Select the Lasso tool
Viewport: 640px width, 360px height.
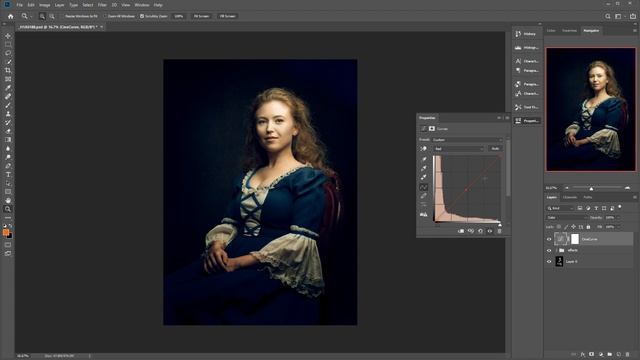tap(8, 53)
